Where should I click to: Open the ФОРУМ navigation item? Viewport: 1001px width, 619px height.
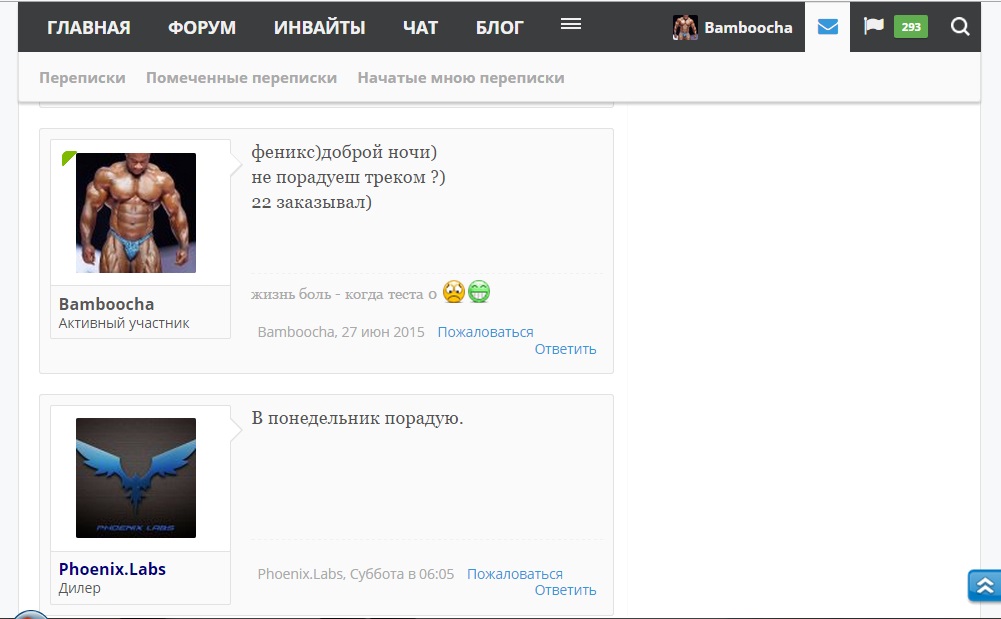coord(202,27)
